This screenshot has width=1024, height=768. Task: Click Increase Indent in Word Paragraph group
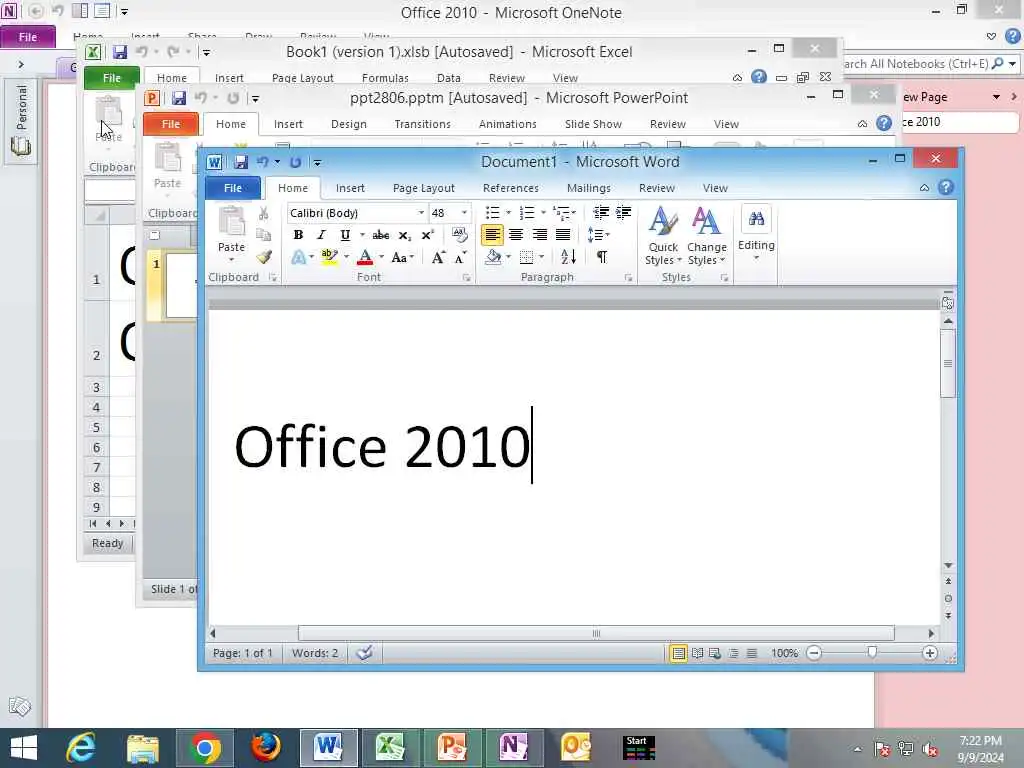[623, 212]
